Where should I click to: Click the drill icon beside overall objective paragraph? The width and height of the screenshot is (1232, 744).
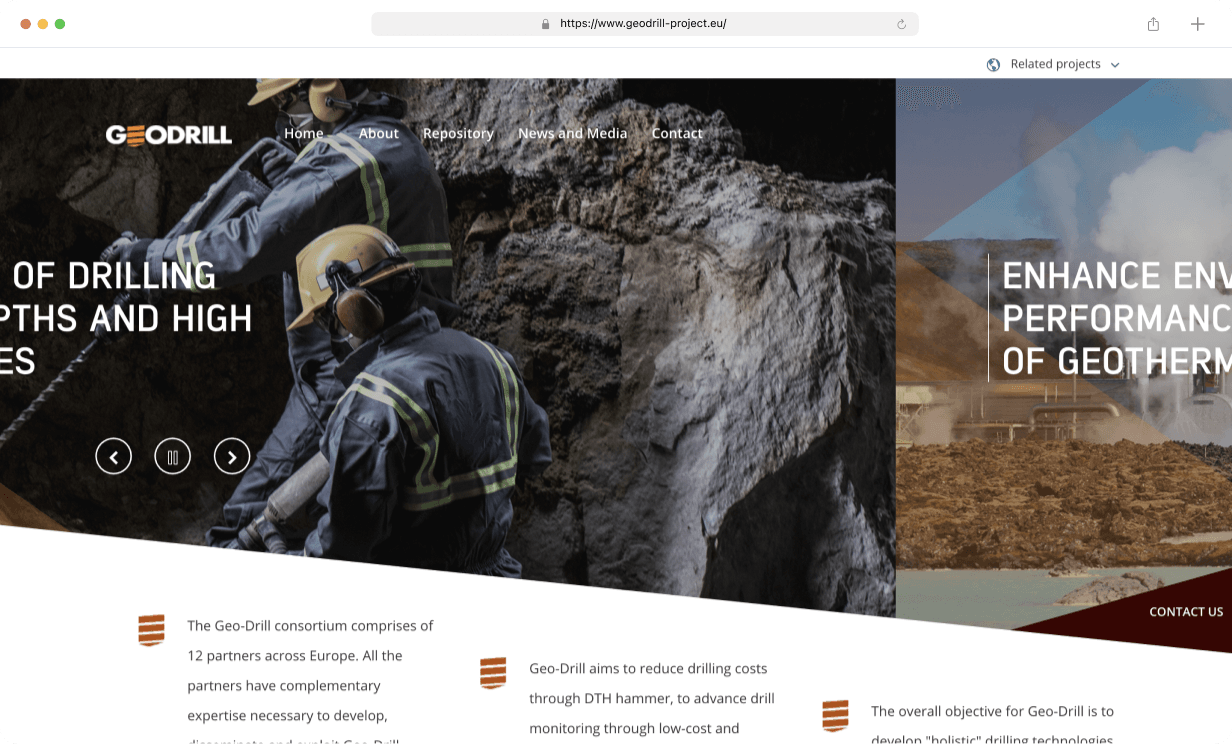click(835, 716)
